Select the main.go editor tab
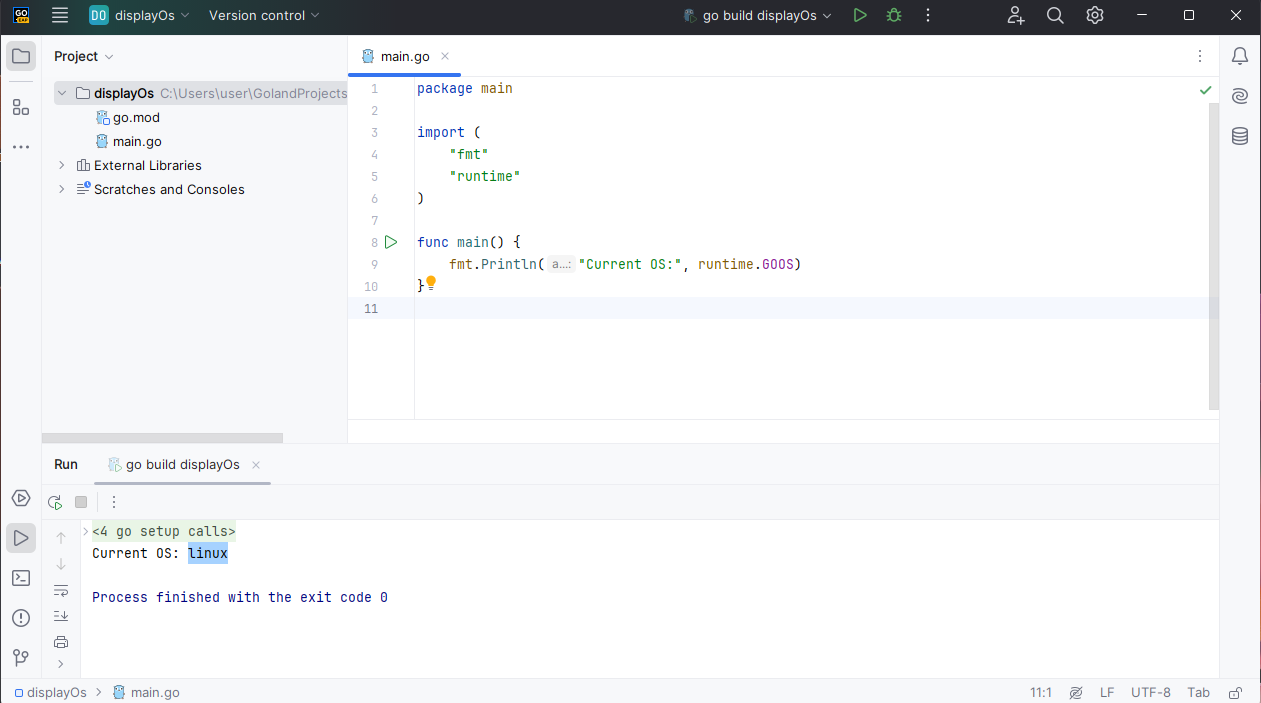1261x703 pixels. pos(404,56)
